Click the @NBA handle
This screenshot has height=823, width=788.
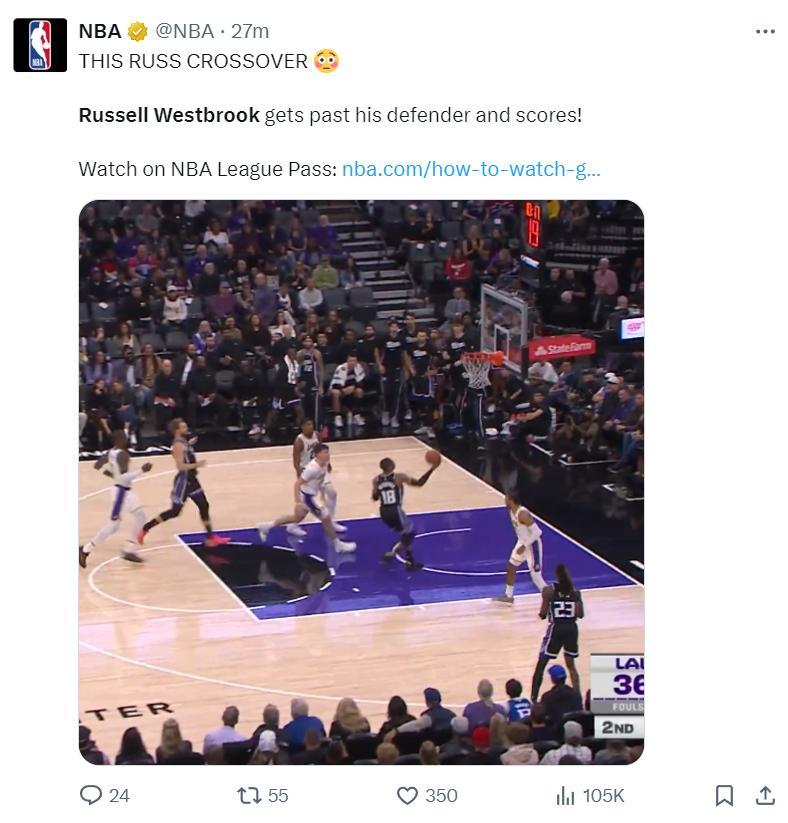click(x=184, y=31)
